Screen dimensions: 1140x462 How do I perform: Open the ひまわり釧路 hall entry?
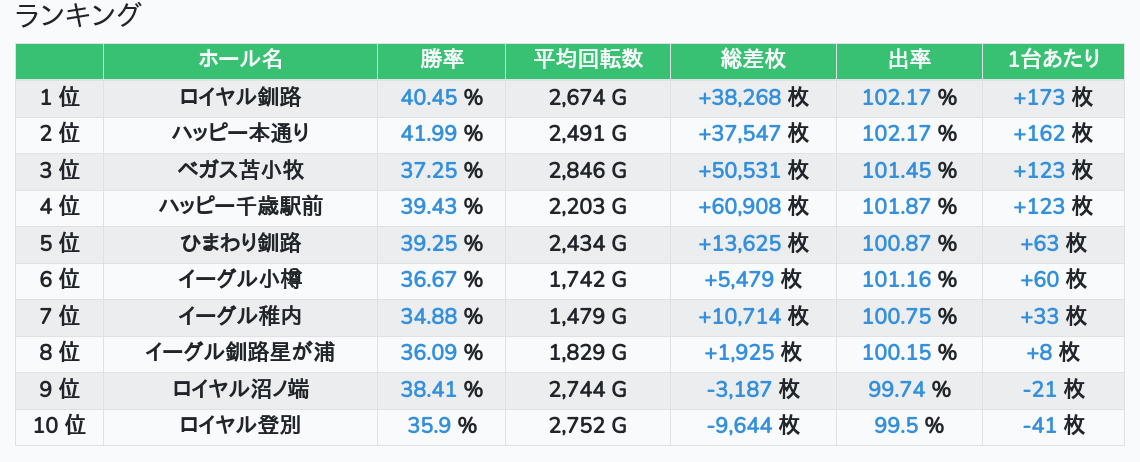(x=240, y=243)
